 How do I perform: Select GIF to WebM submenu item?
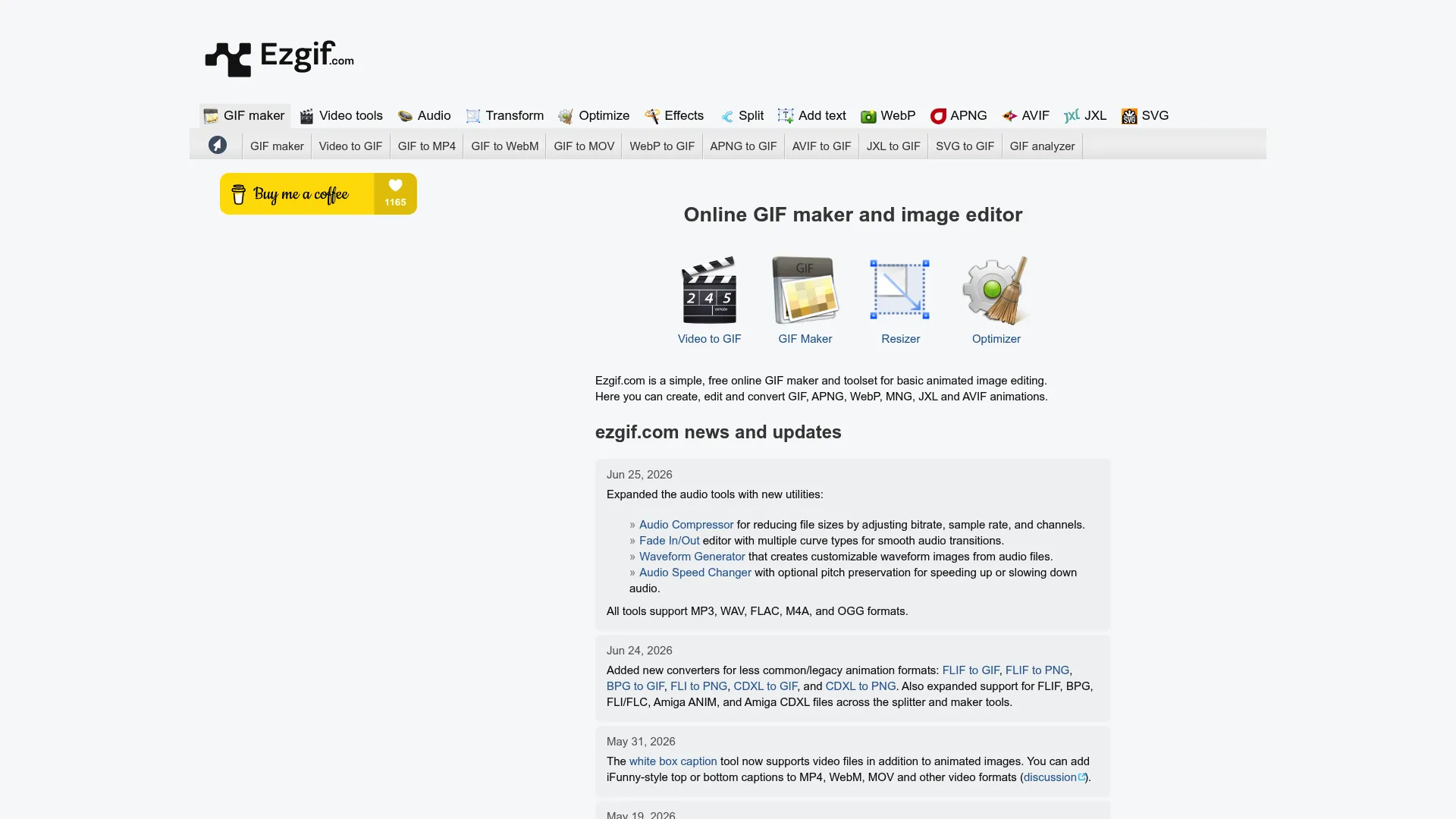504,146
